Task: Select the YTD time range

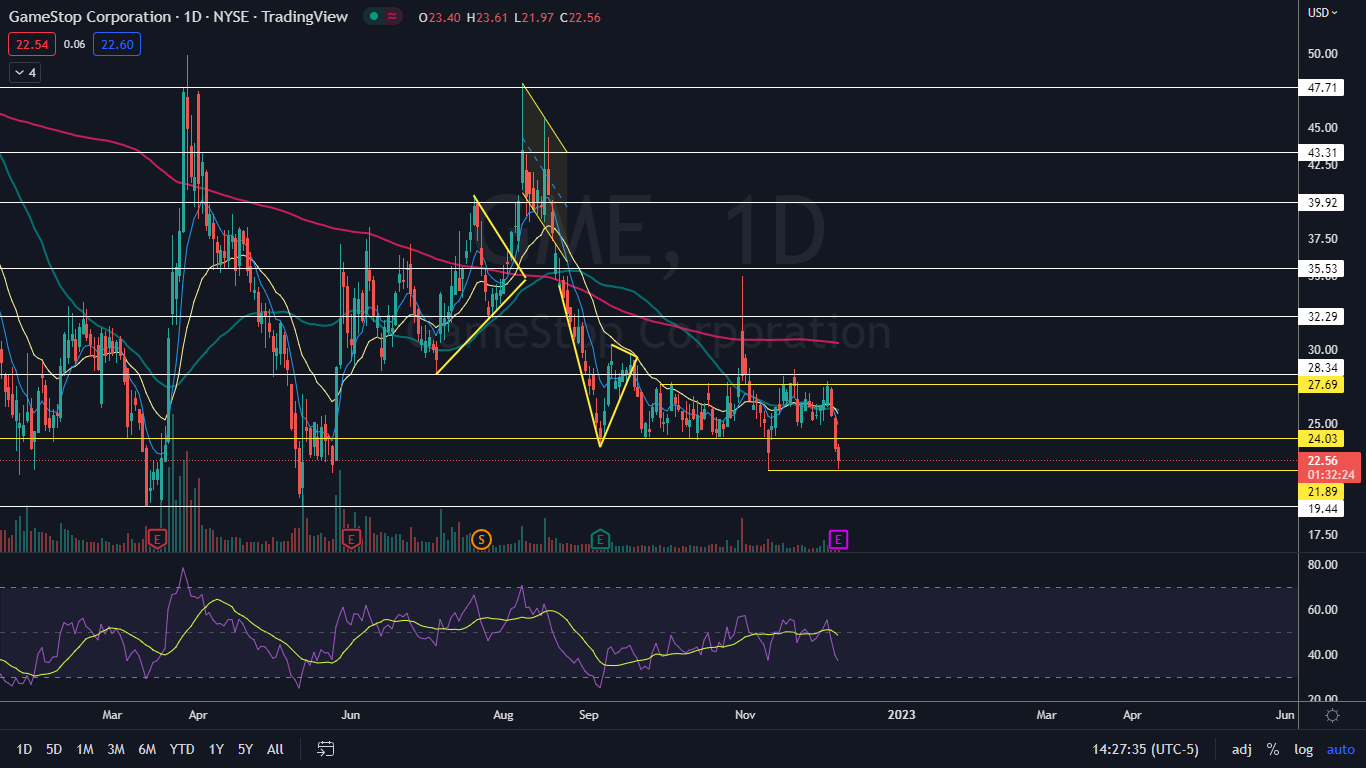Action: click(x=182, y=749)
